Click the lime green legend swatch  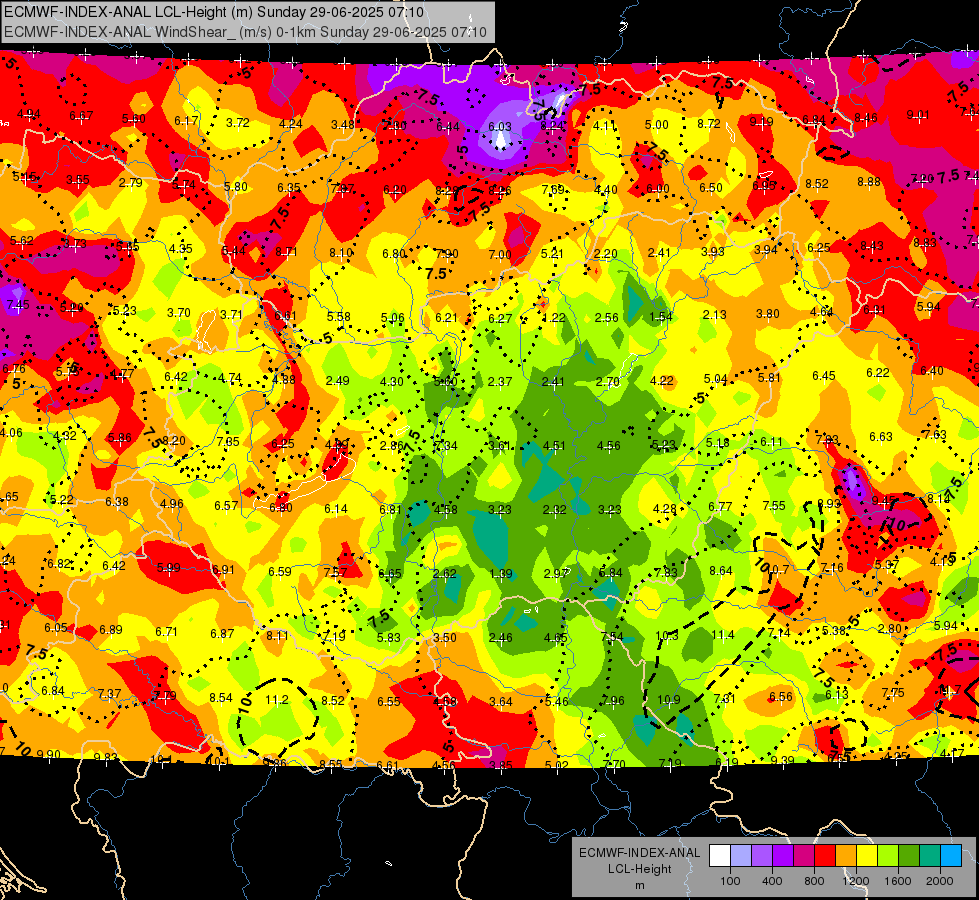click(888, 856)
